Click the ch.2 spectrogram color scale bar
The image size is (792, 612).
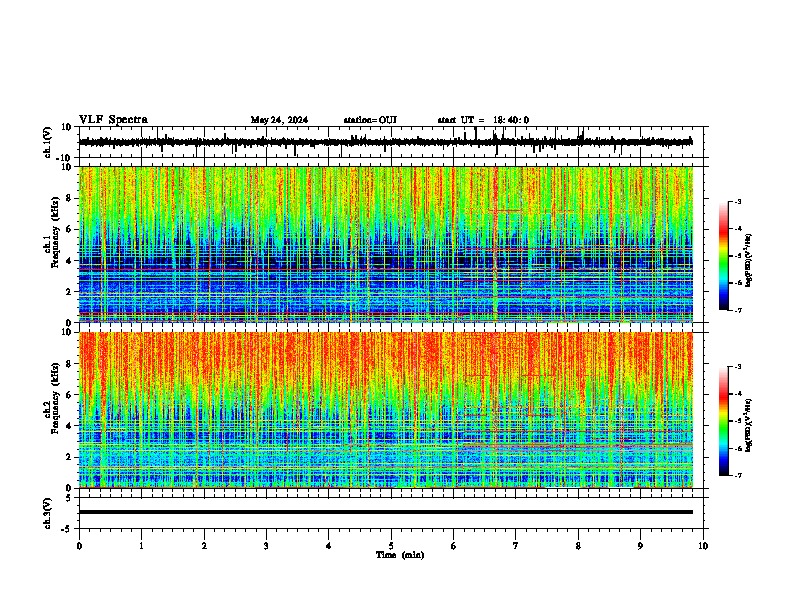723,421
